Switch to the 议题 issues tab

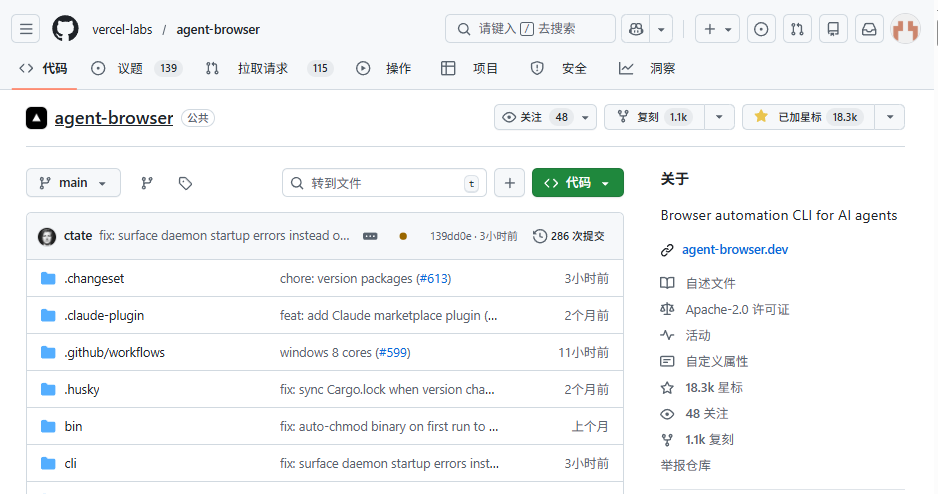pos(136,68)
